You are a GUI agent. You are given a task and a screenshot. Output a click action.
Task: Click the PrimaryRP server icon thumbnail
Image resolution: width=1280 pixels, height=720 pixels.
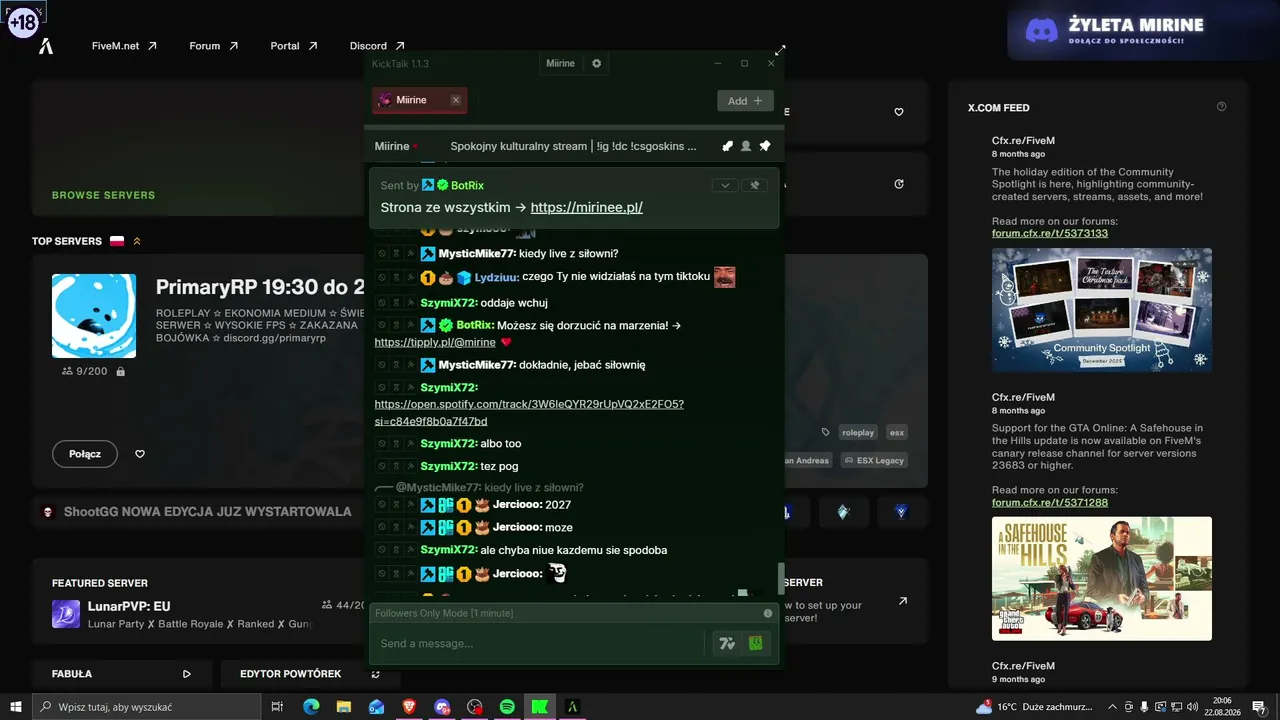click(x=94, y=316)
